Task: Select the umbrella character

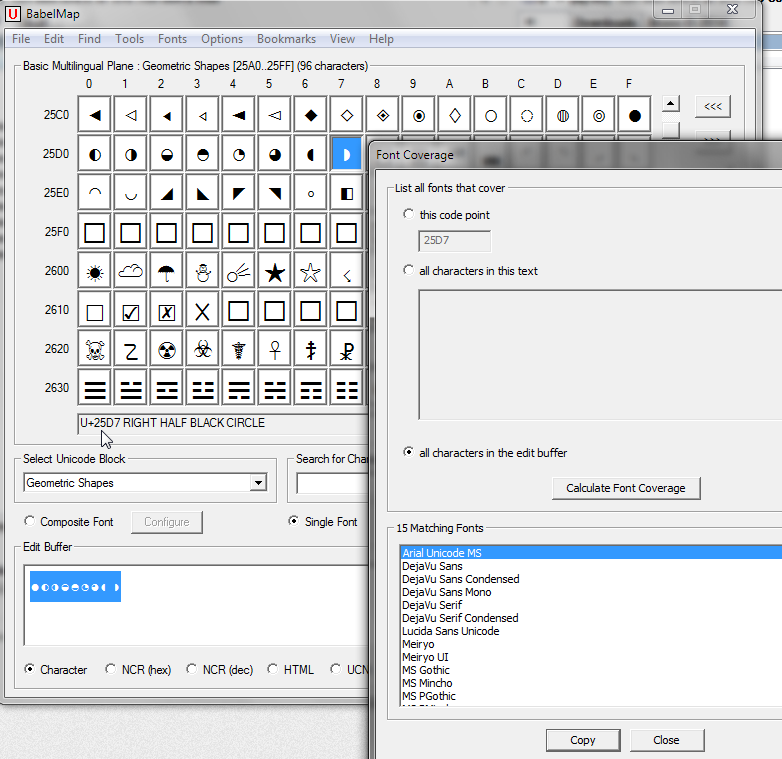Action: [167, 272]
